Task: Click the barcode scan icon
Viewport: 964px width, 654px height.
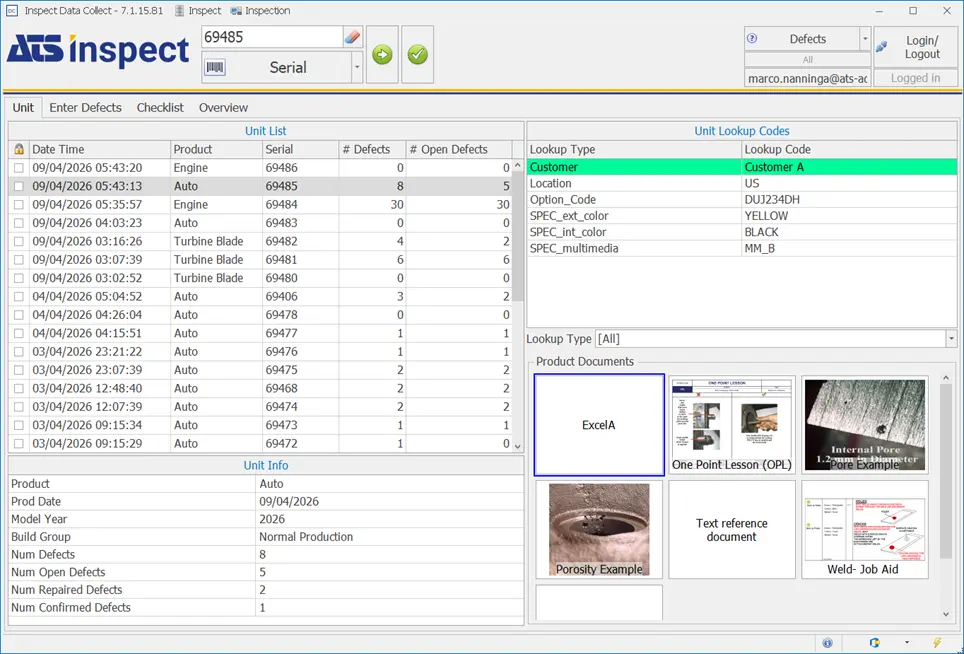Action: tap(215, 67)
